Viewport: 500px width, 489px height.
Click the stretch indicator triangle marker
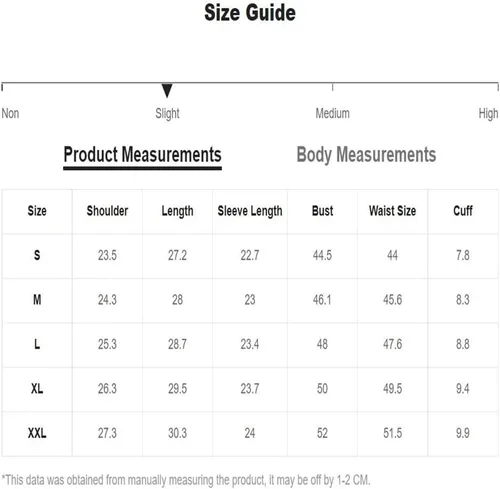point(167,90)
